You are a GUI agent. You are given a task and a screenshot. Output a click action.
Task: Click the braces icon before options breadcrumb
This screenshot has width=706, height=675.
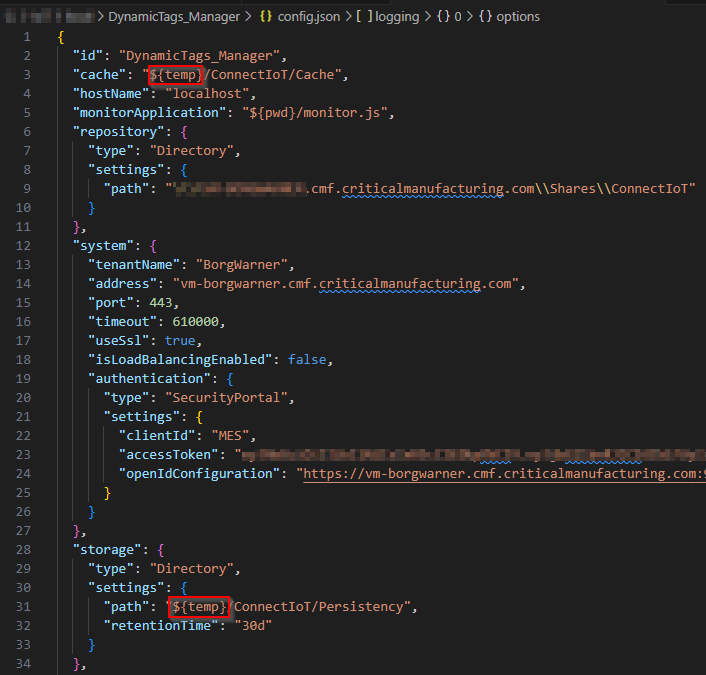coord(485,17)
